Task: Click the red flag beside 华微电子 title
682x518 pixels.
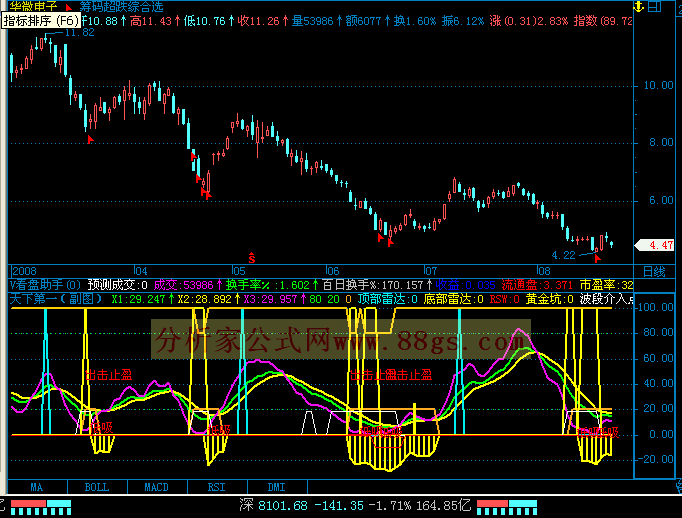Action: pos(69,7)
